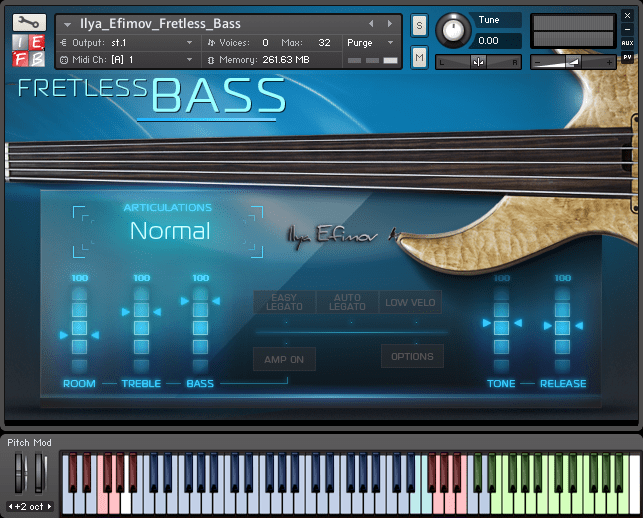Click the TREBLE level slider

point(141,328)
